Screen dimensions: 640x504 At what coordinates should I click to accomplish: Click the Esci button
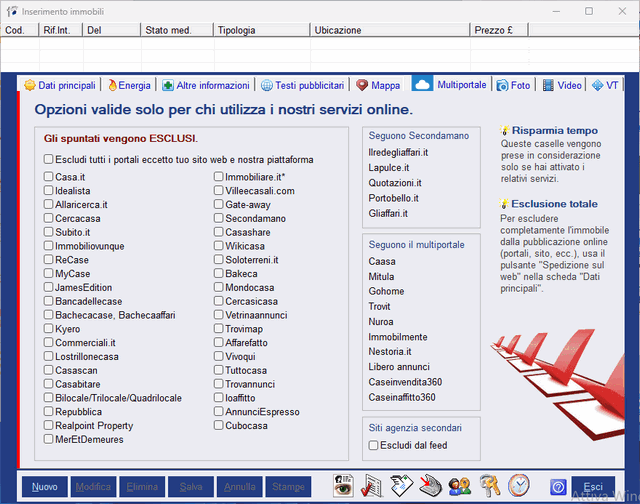(593, 486)
